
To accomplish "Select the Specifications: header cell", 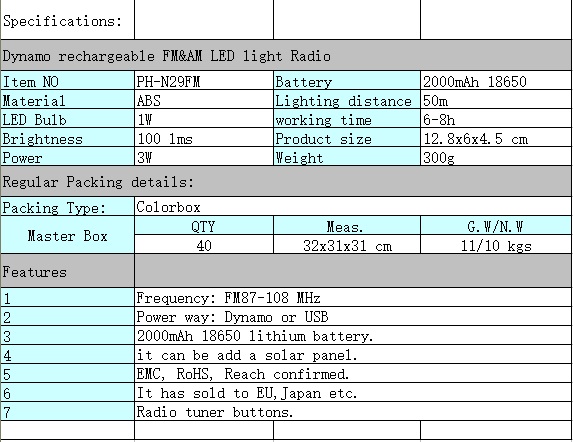I will 68,20.
